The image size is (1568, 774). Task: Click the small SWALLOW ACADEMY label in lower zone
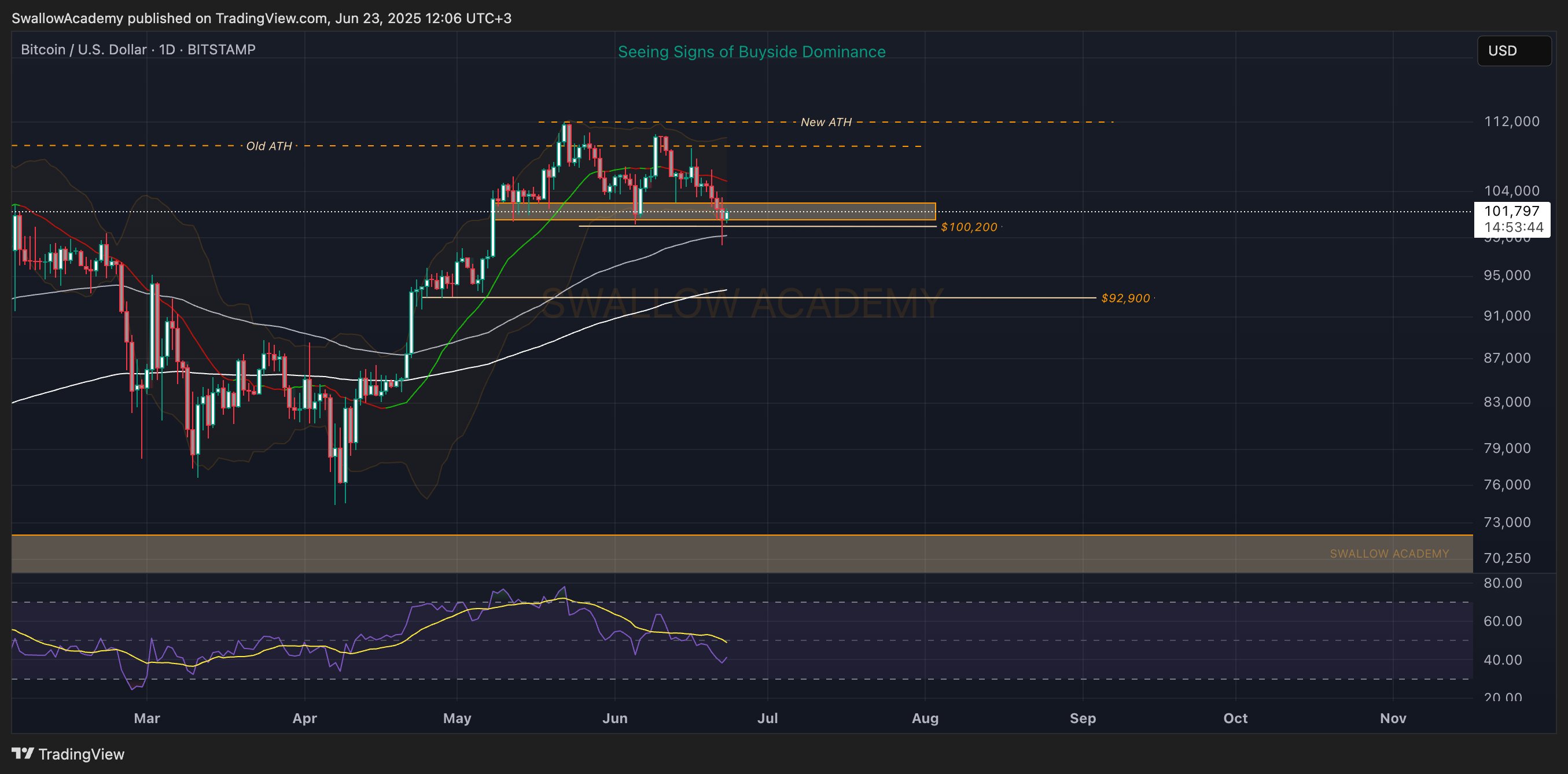tap(1389, 554)
